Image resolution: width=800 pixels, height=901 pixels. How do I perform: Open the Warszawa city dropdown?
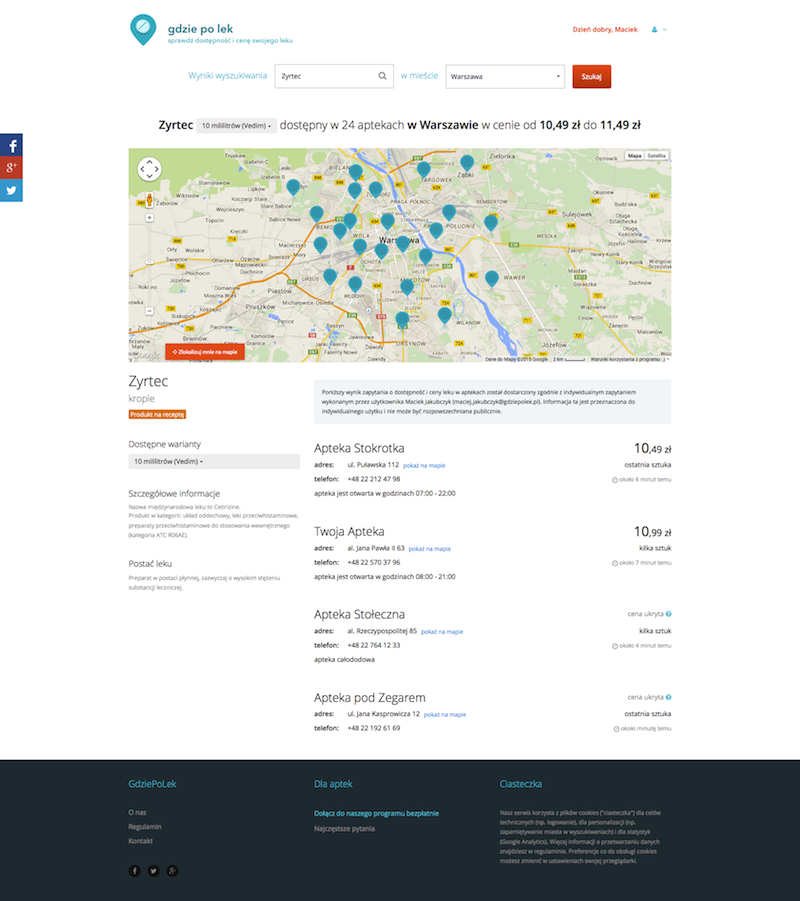pos(505,76)
